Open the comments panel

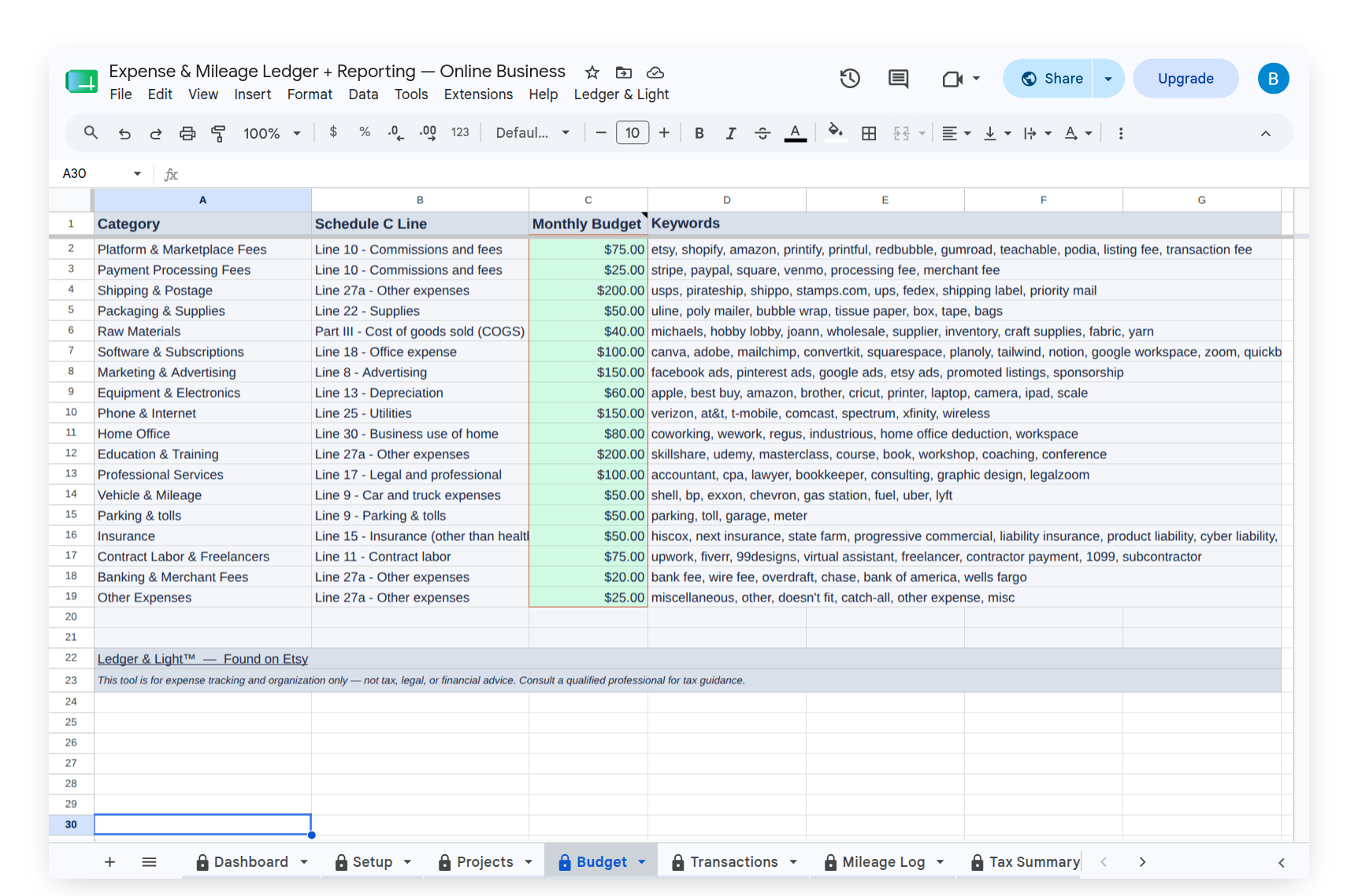[x=899, y=78]
